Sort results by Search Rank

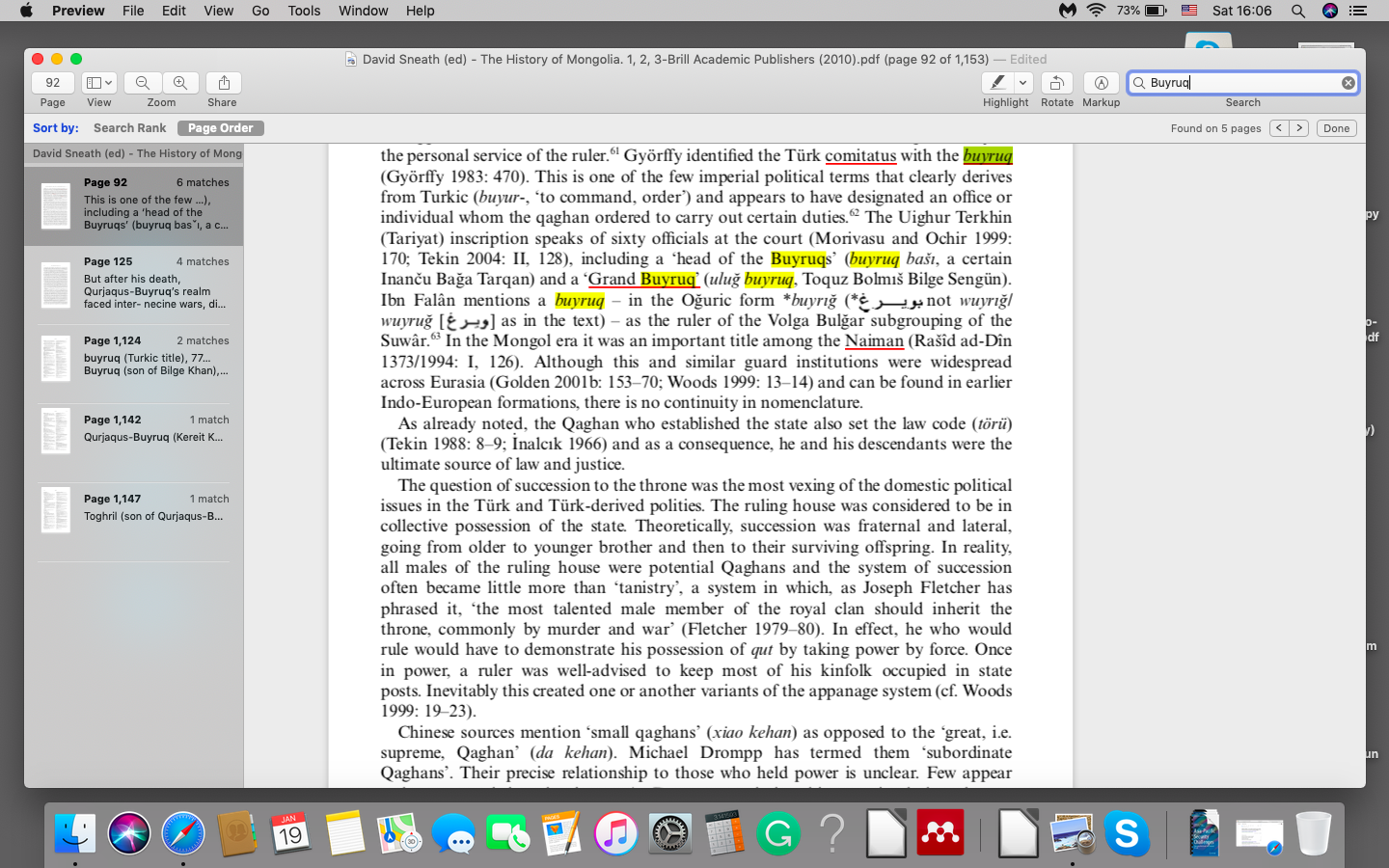(129, 128)
